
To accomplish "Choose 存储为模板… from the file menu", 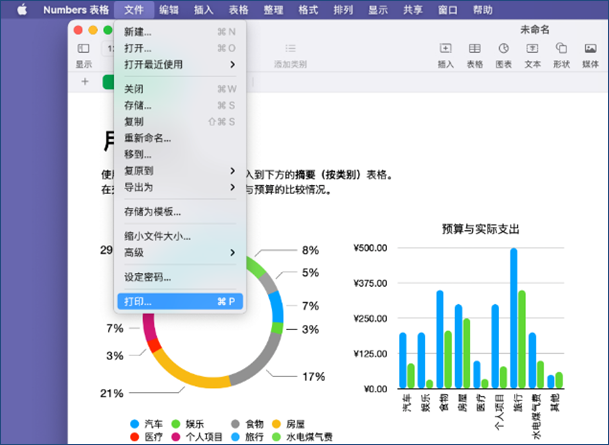I will pyautogui.click(x=180, y=212).
